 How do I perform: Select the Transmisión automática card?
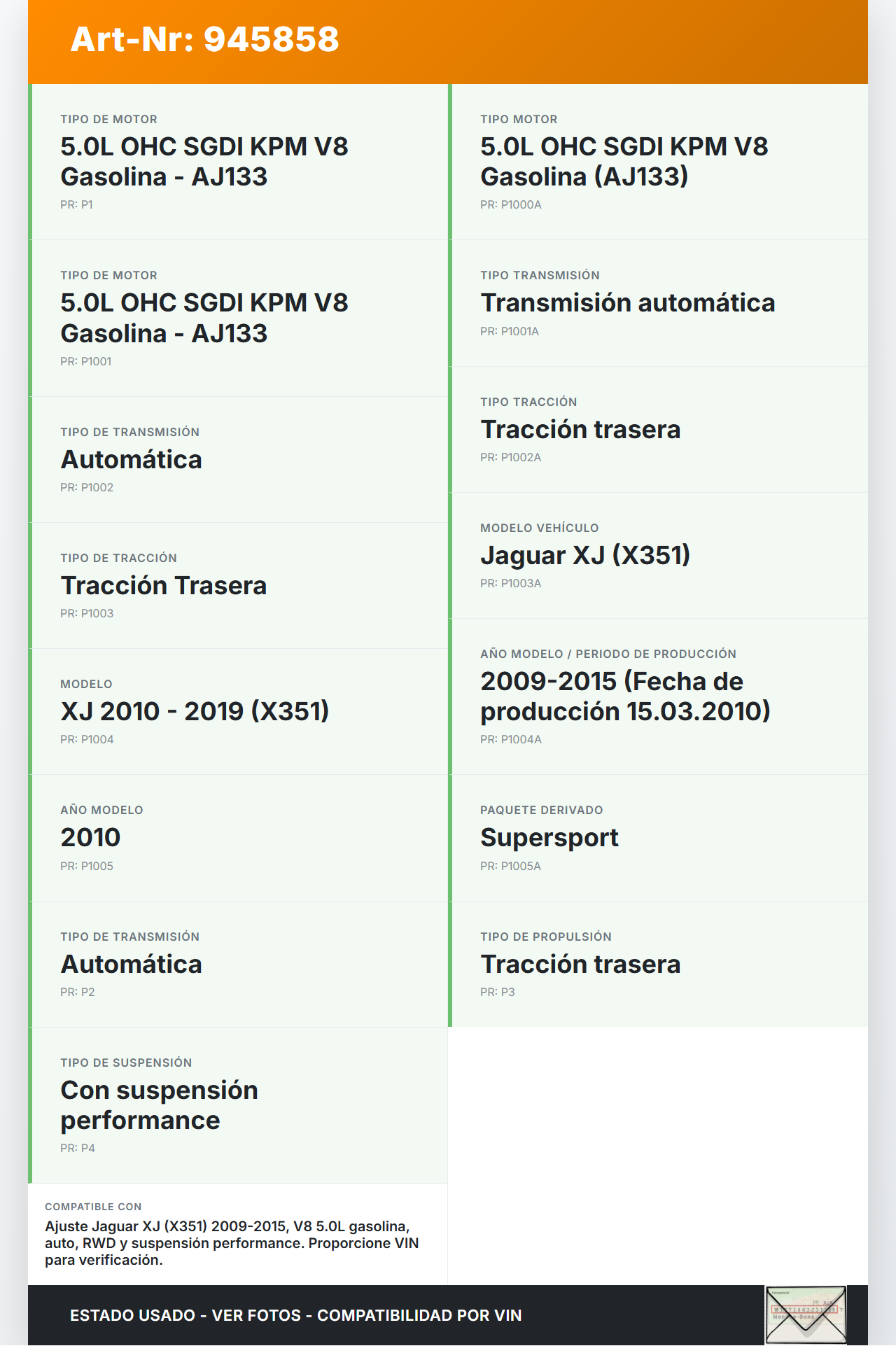(x=658, y=303)
